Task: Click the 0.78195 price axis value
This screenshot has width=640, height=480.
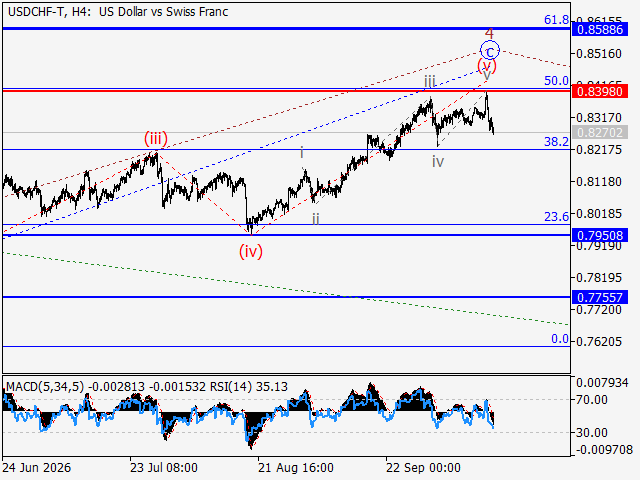Action: point(599,278)
